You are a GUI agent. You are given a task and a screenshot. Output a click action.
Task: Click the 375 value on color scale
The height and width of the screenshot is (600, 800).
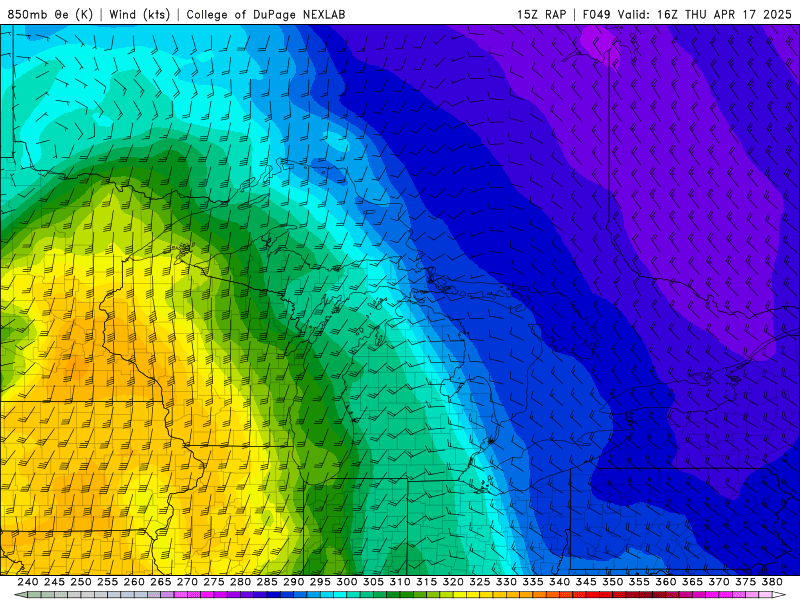pos(745,582)
